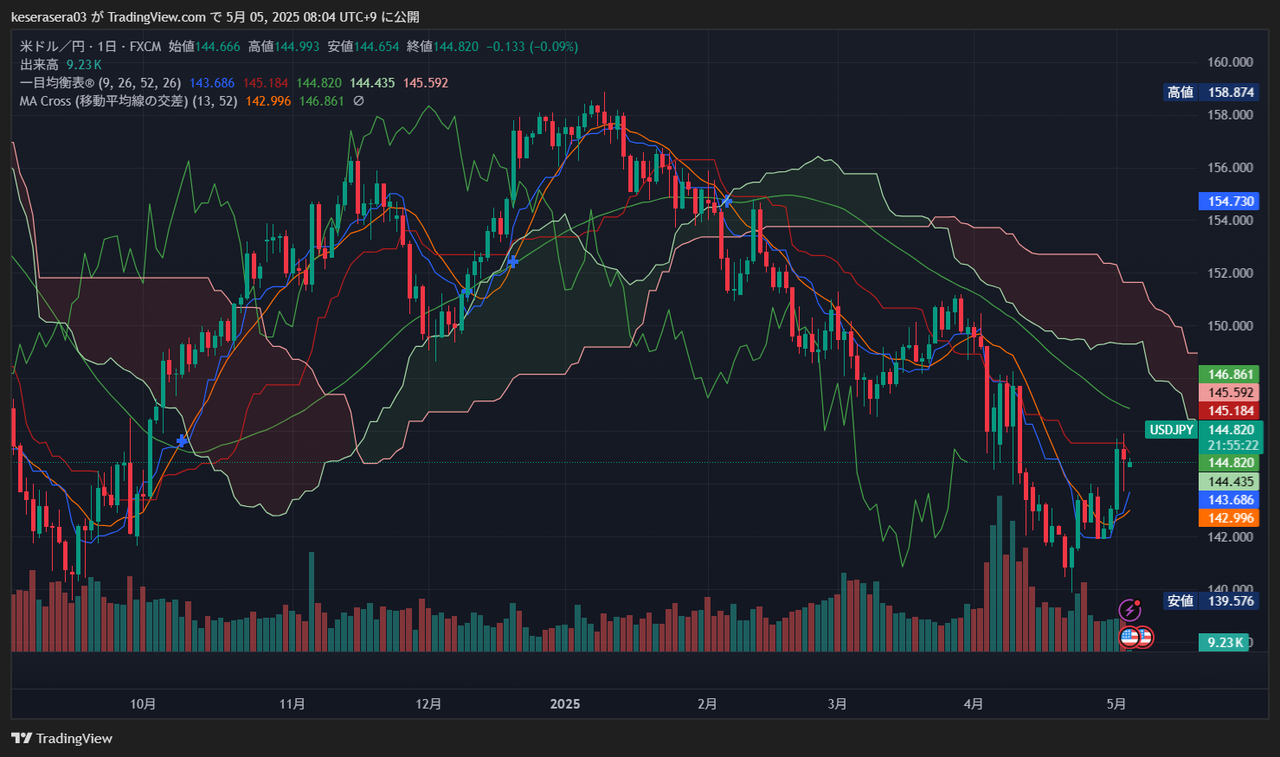
Task: Click the 9.23K volume axis label
Action: (x=1224, y=643)
